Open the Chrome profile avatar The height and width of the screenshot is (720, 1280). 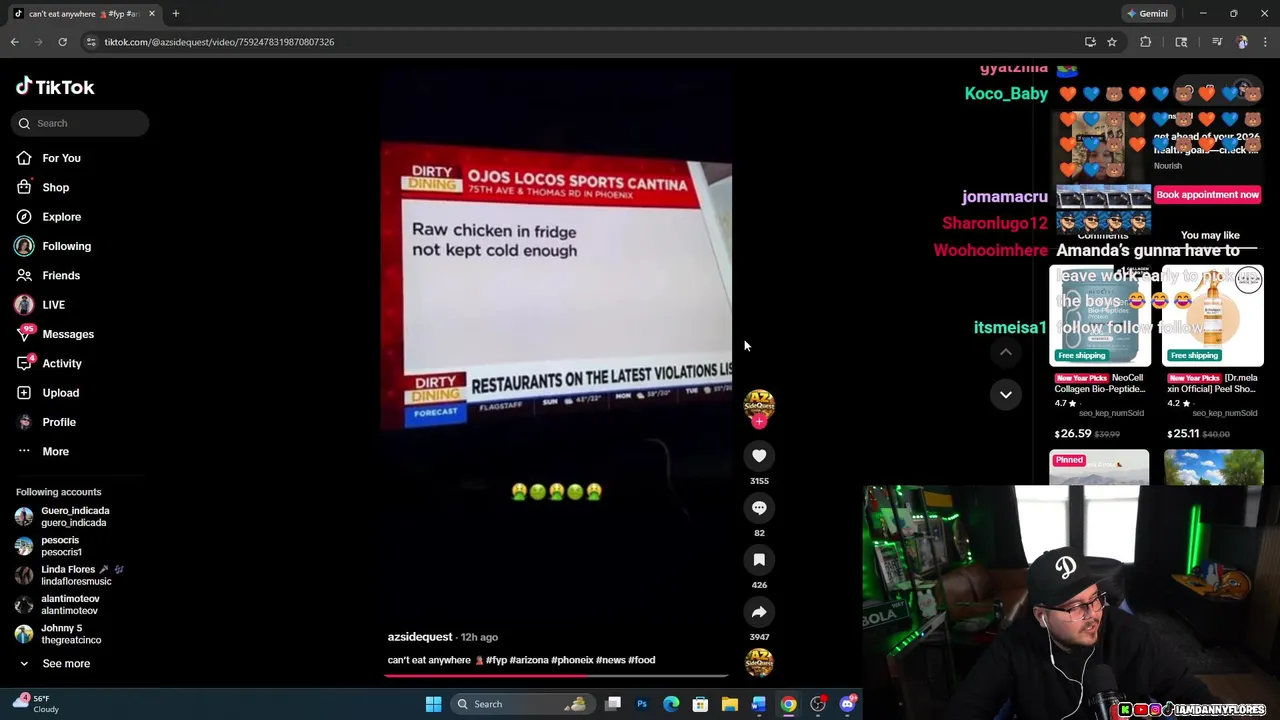[1242, 42]
